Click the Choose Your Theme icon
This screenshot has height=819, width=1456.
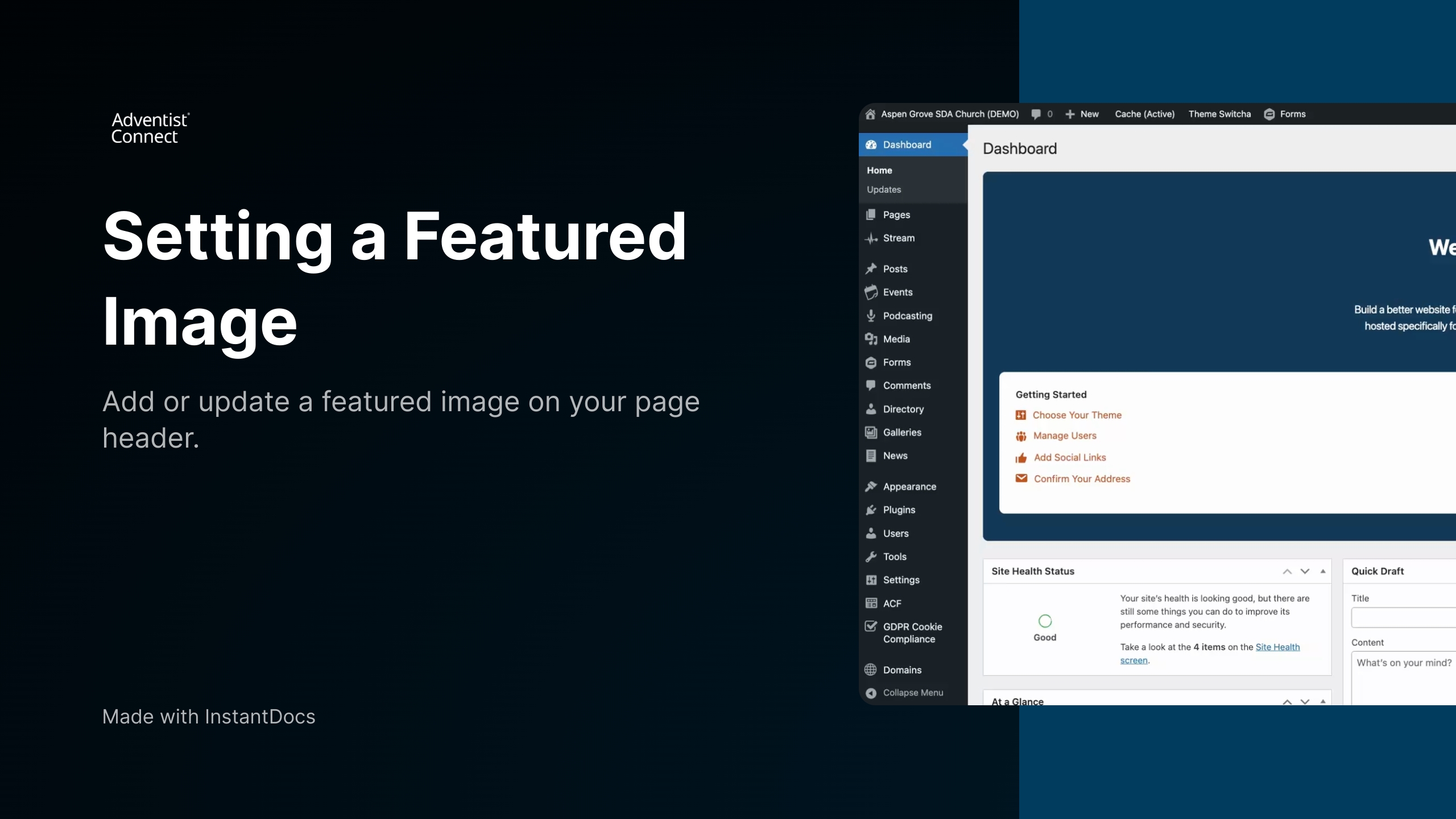point(1021,415)
